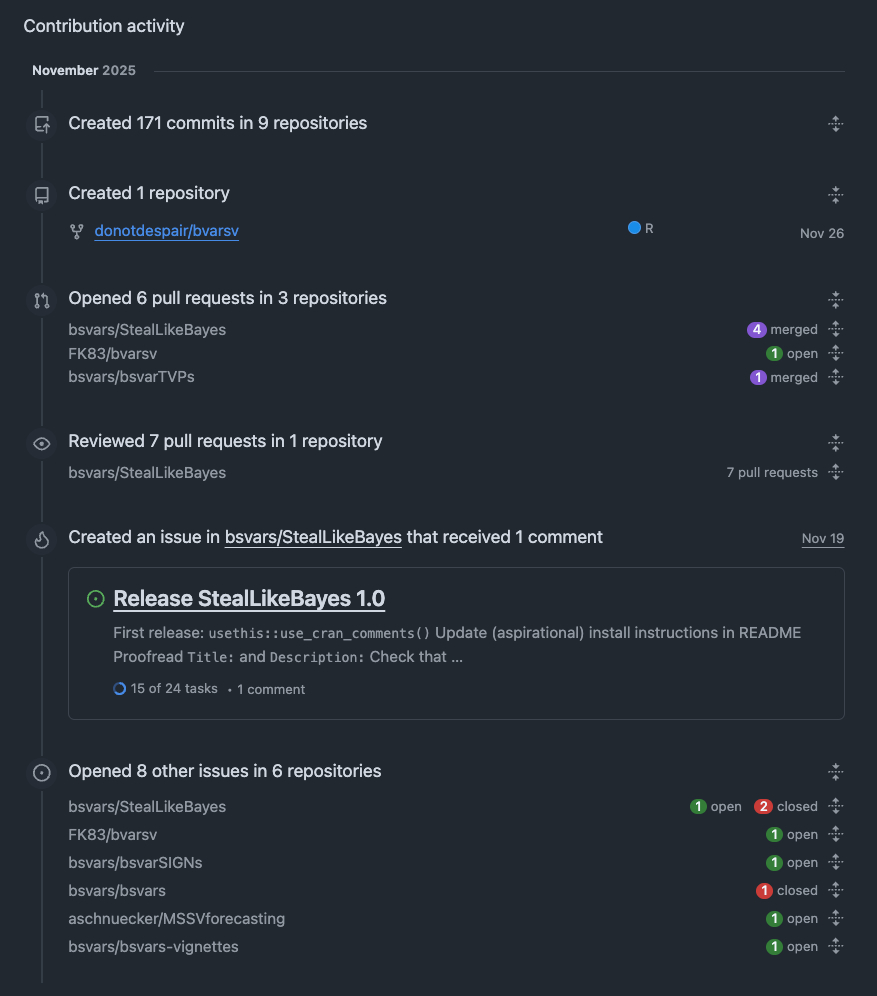Open the donotdespair/bvarsv repository link

(x=167, y=231)
